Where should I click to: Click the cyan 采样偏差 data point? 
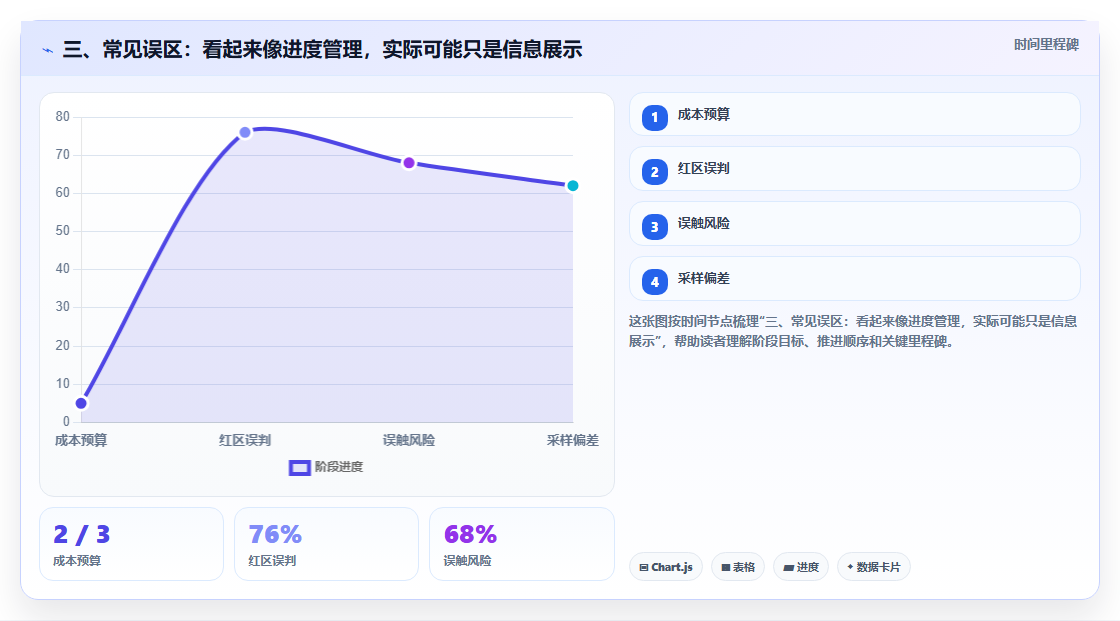point(572,186)
